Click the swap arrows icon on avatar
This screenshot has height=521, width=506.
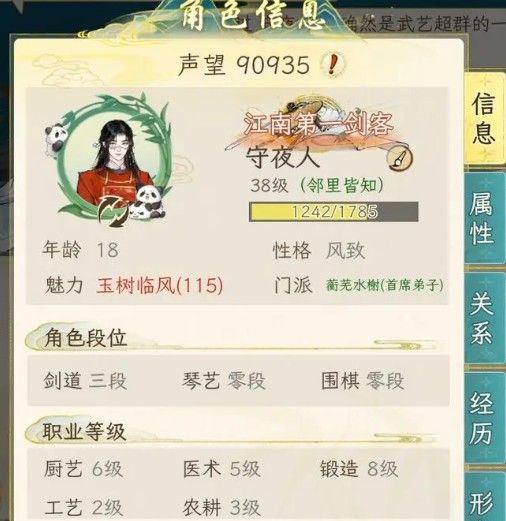point(114,212)
